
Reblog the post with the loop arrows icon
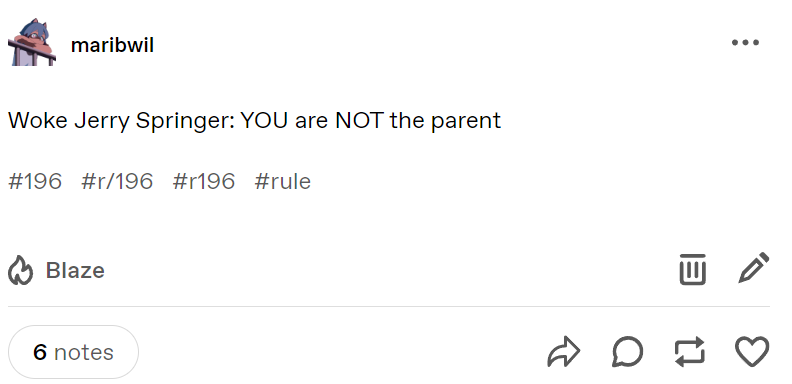(x=689, y=352)
